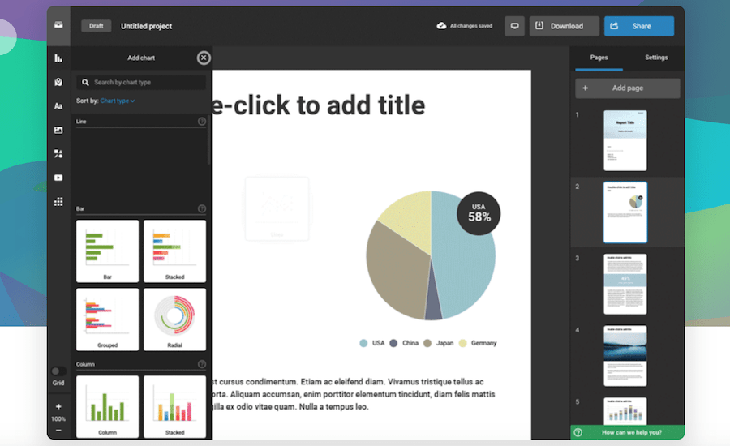Click the cloud saved status icon
This screenshot has width=730, height=446.
click(x=441, y=26)
